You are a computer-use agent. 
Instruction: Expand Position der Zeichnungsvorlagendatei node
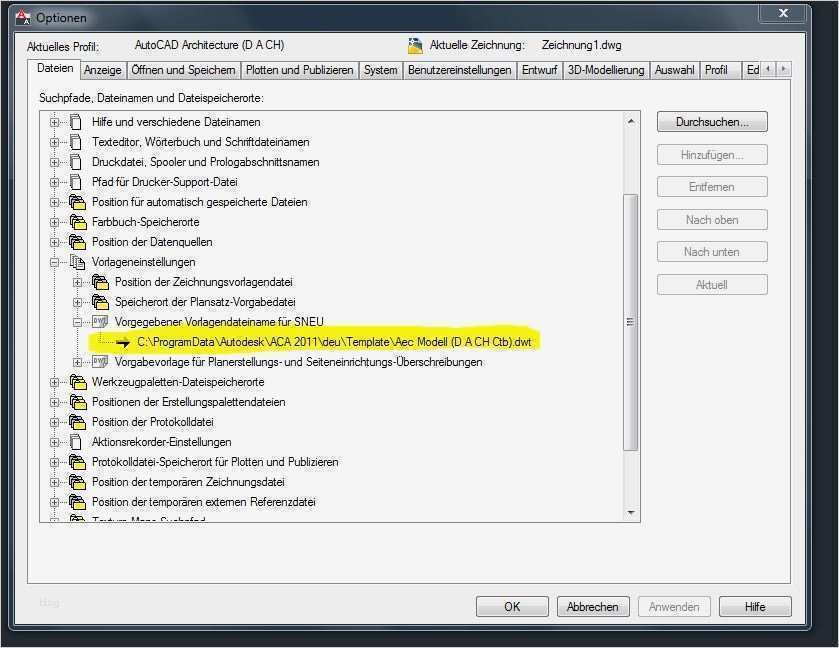click(x=78, y=282)
